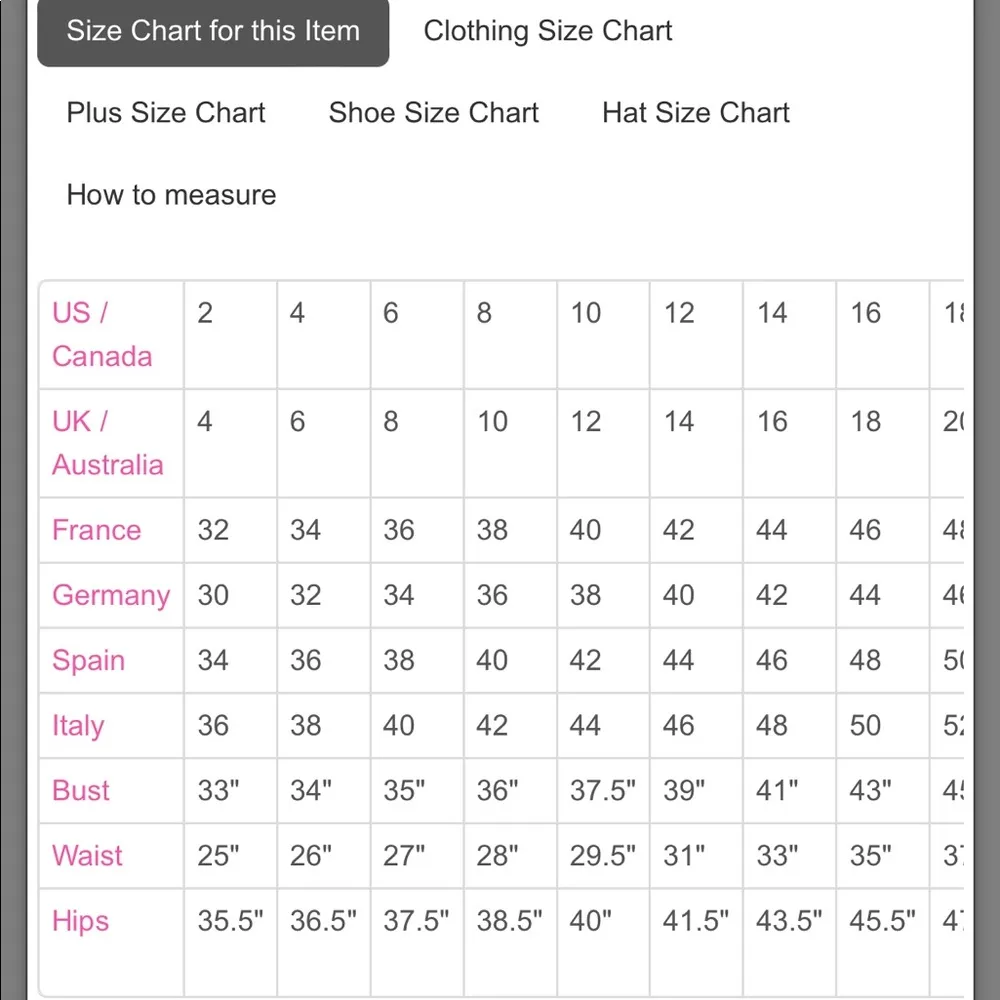Viewport: 1000px width, 1000px height.
Task: Open the How to measure tab
Action: click(x=171, y=195)
